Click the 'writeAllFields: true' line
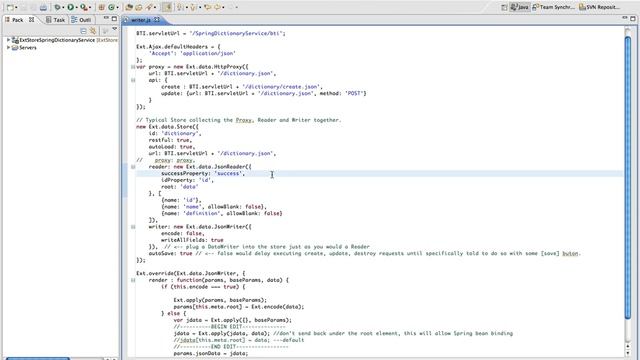Image resolution: width=640 pixels, height=360 pixels. 192,240
